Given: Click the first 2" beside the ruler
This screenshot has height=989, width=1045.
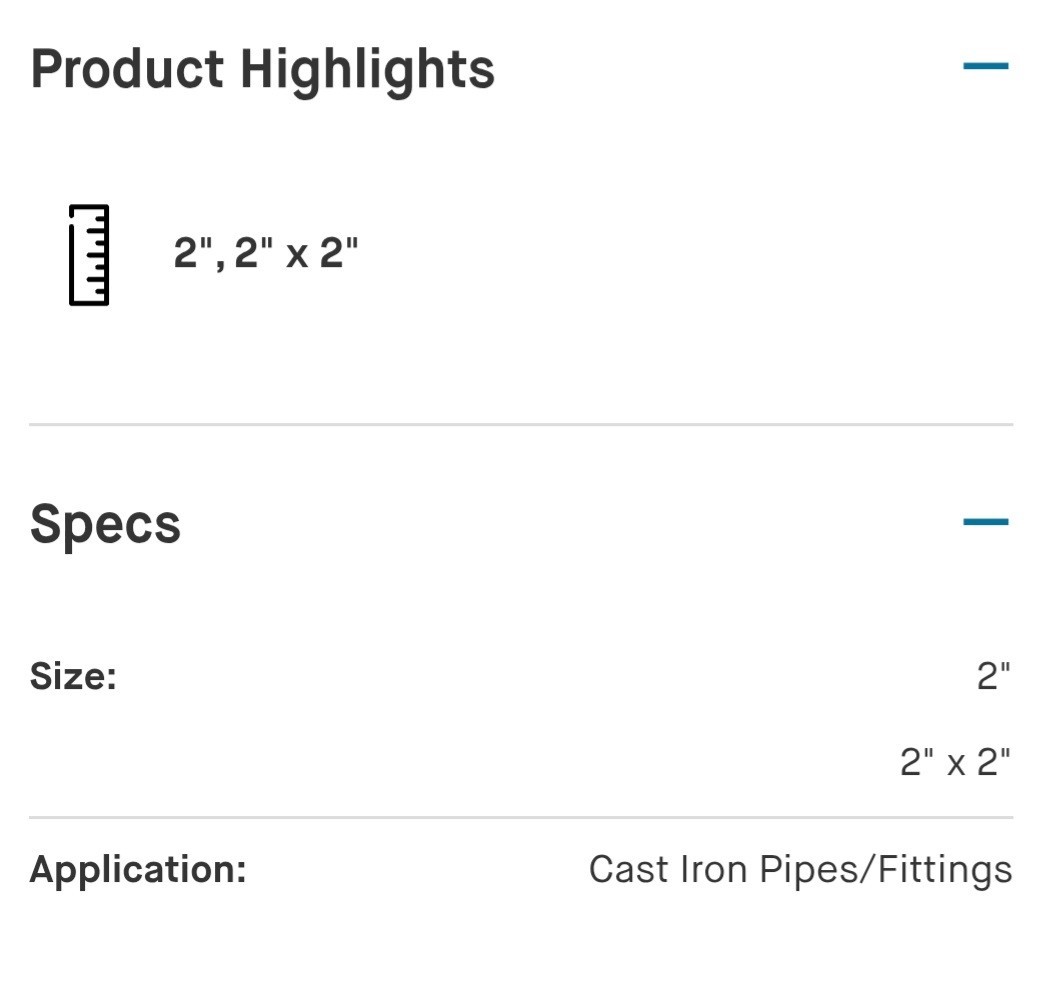Looking at the screenshot, I should pyautogui.click(x=193, y=252).
